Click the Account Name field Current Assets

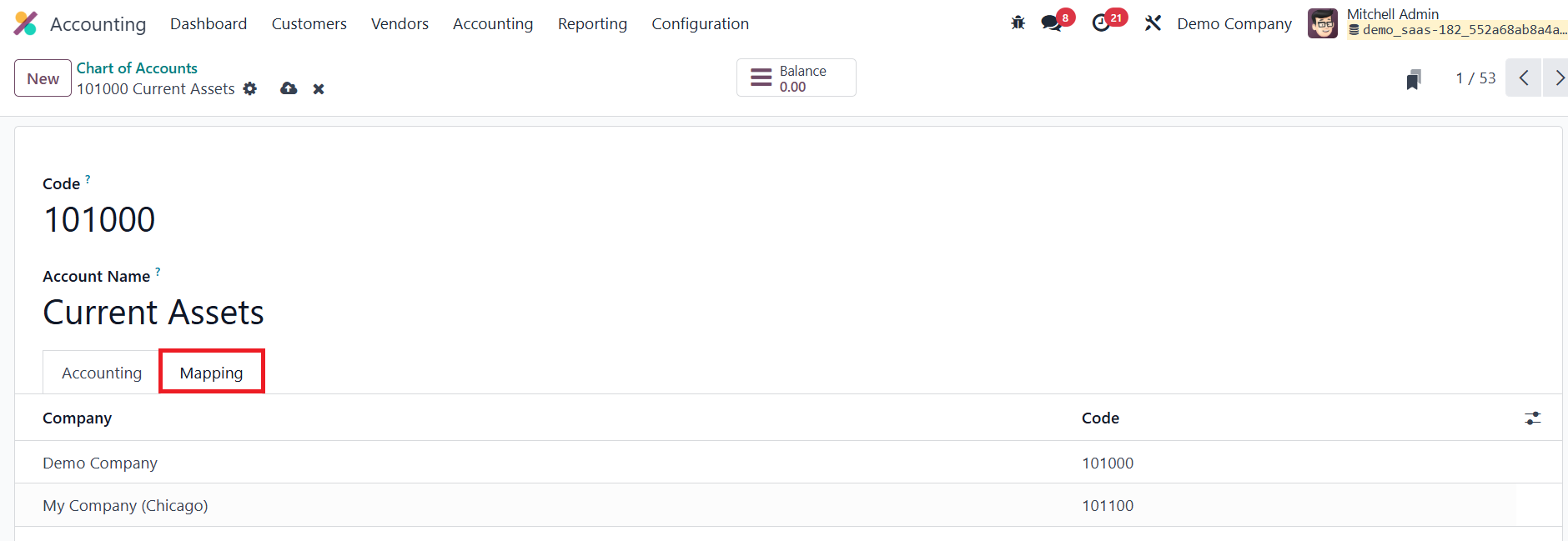pyautogui.click(x=153, y=313)
